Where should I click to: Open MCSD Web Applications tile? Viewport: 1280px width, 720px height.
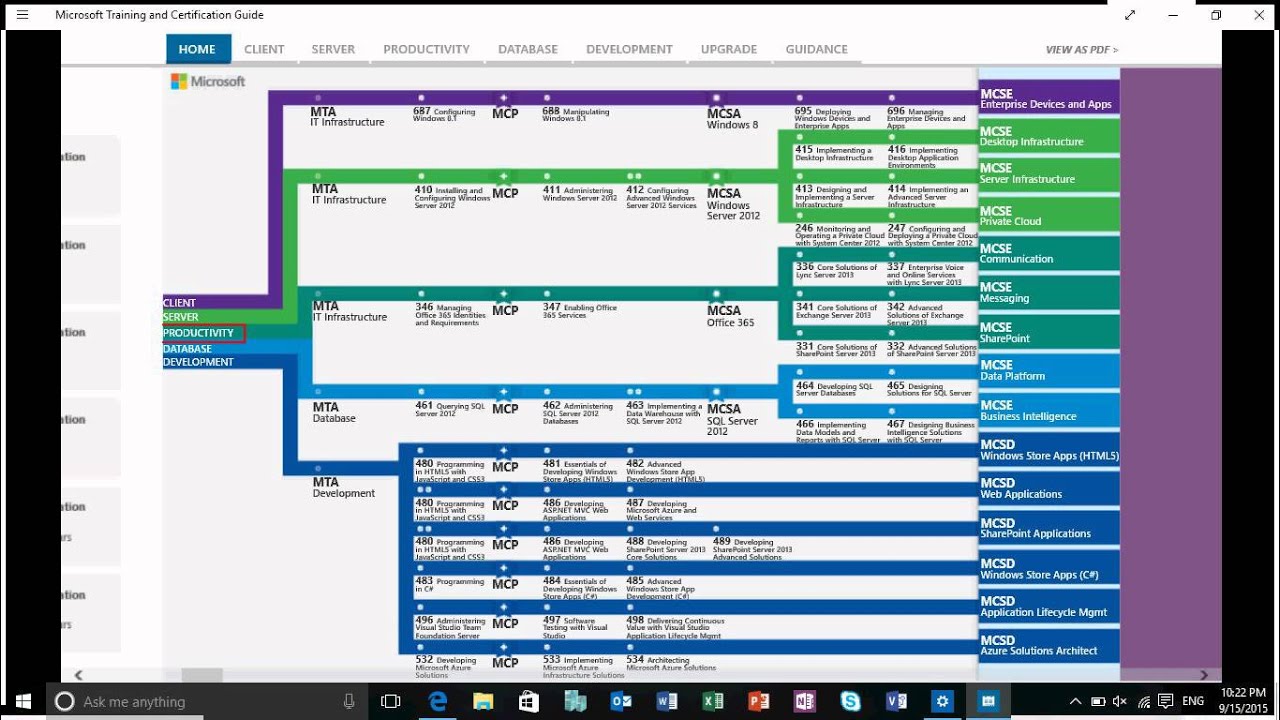(x=1049, y=488)
